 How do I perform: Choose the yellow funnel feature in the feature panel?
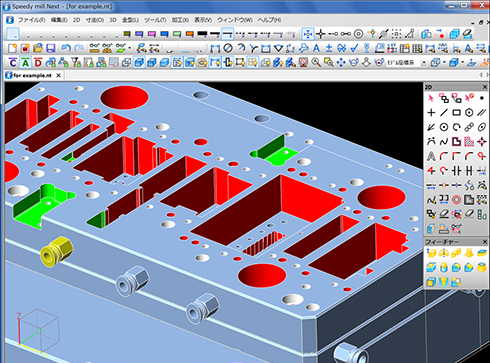pos(443,282)
